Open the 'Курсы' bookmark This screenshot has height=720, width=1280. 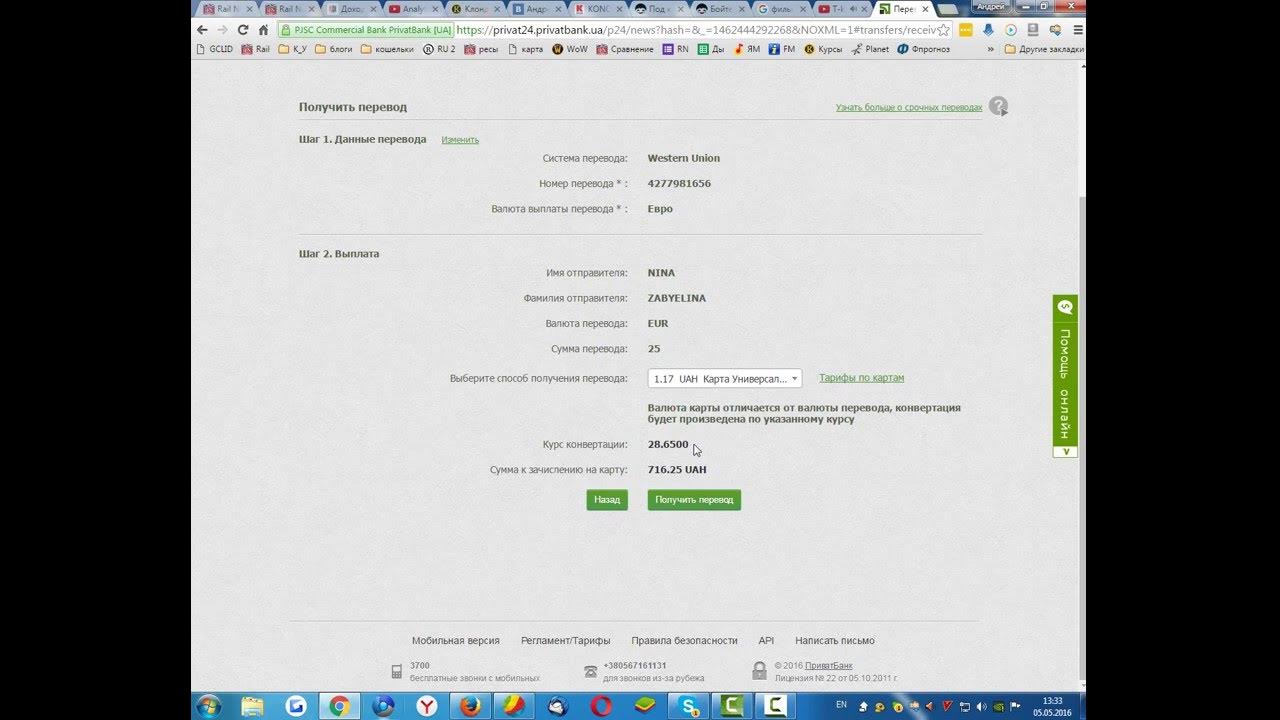pyautogui.click(x=823, y=49)
